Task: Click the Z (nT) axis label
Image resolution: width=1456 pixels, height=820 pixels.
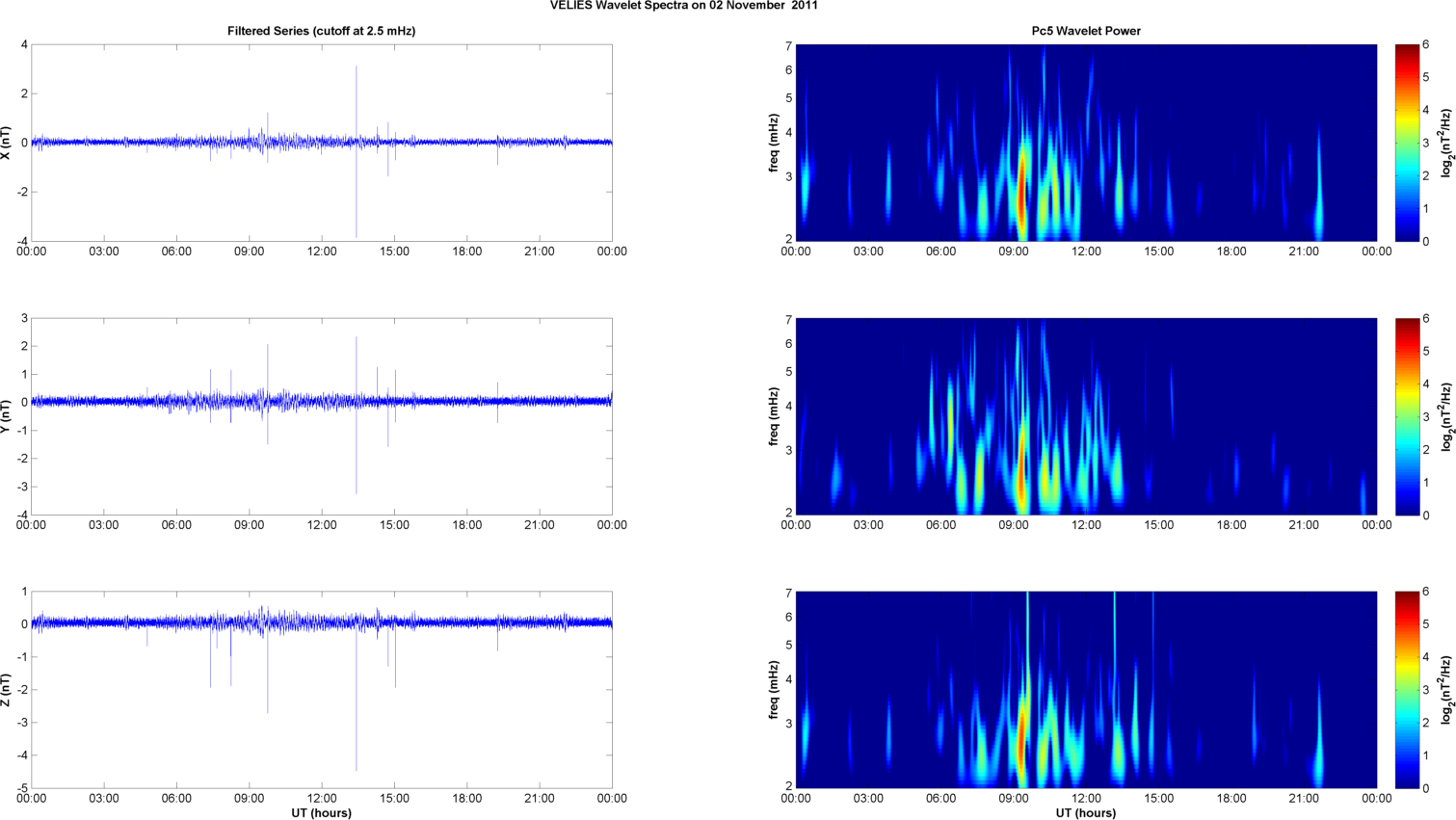Action: point(7,690)
